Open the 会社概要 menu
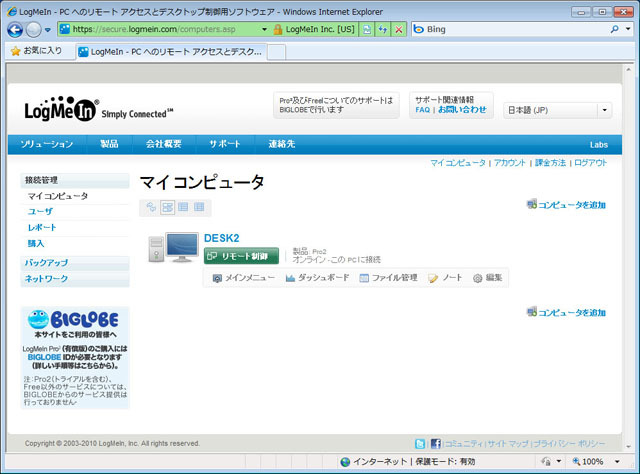Screen dimensions: 640x474 164,144
